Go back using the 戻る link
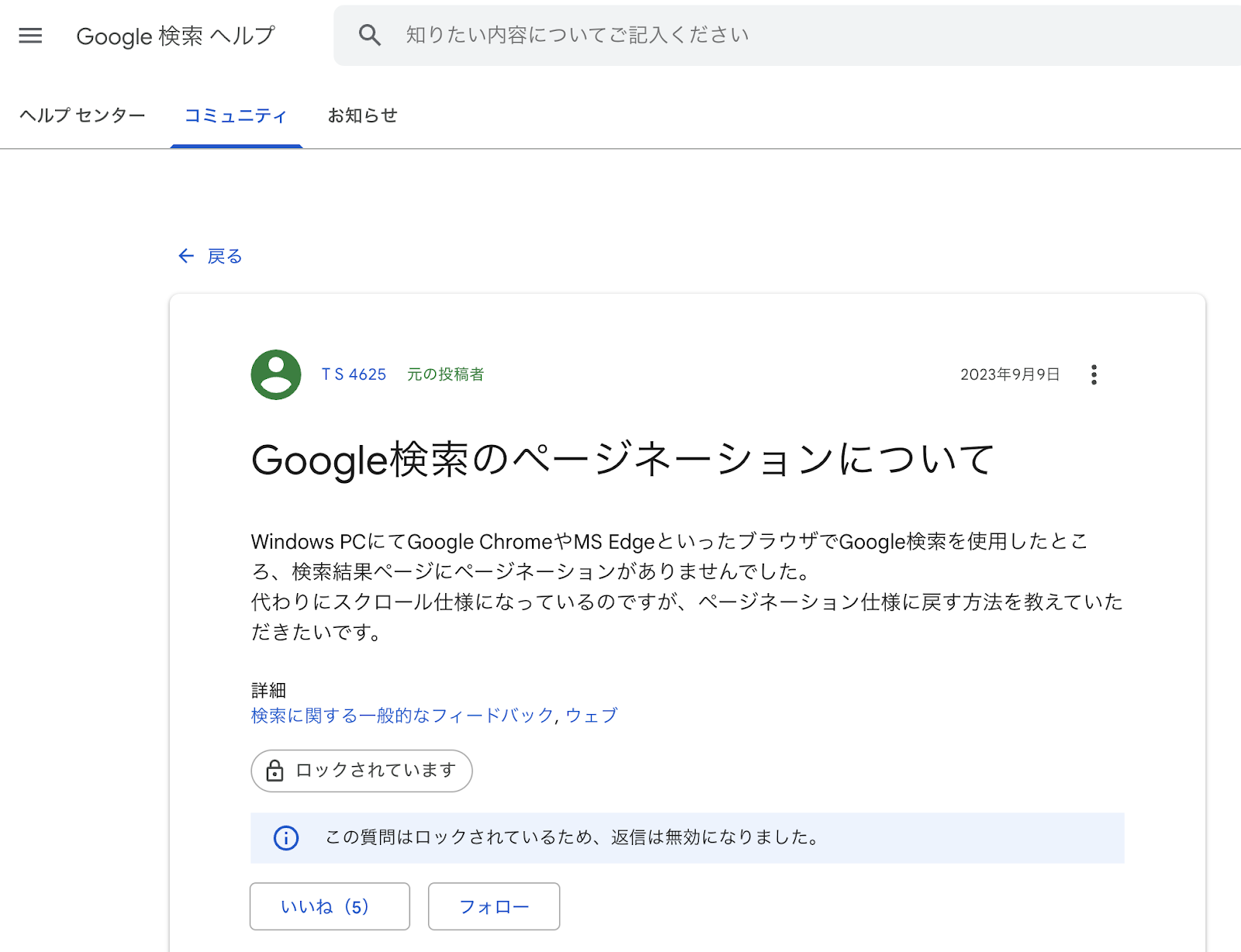Screen dimensions: 1241x952 (x=225, y=257)
